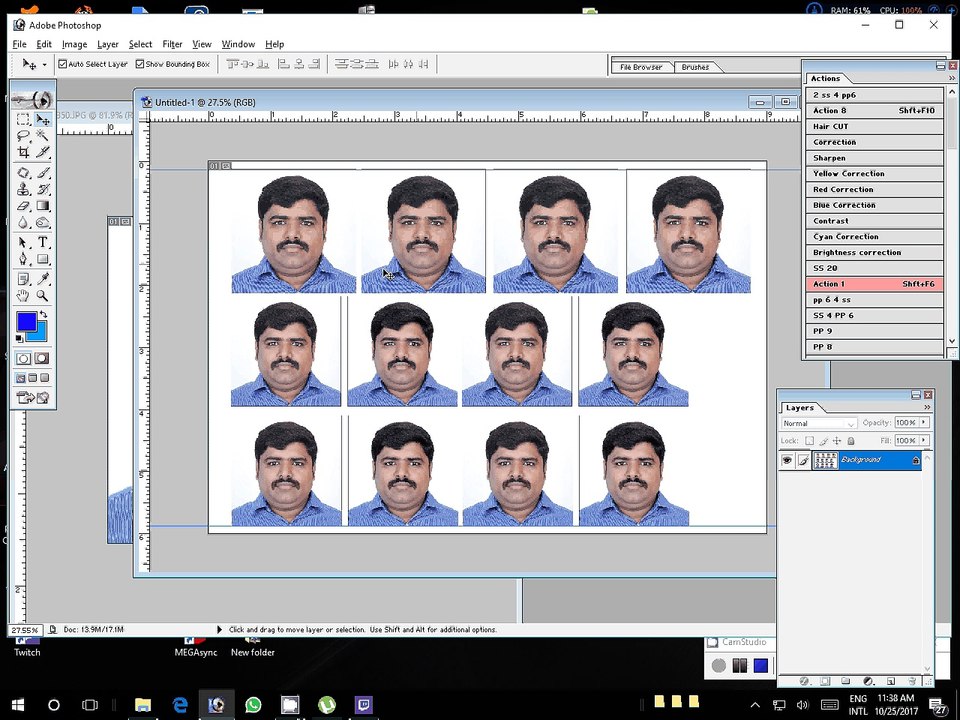Run the Hair CUT action
The image size is (960, 720).
pos(875,126)
